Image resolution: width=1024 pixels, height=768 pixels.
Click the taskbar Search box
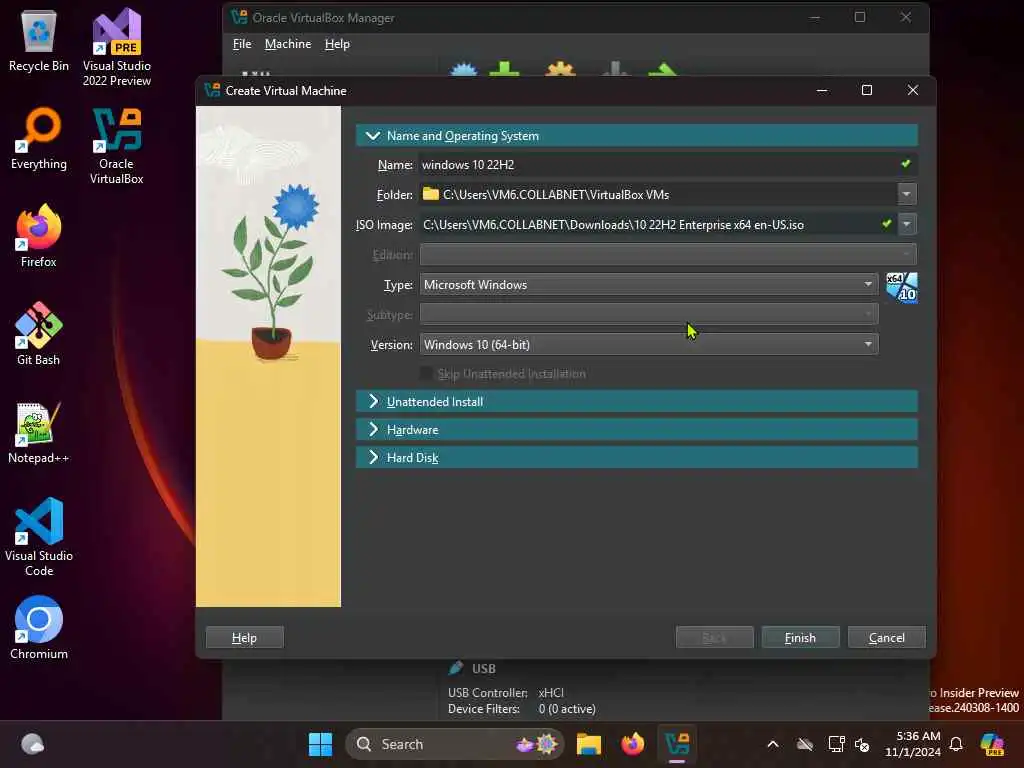[454, 744]
